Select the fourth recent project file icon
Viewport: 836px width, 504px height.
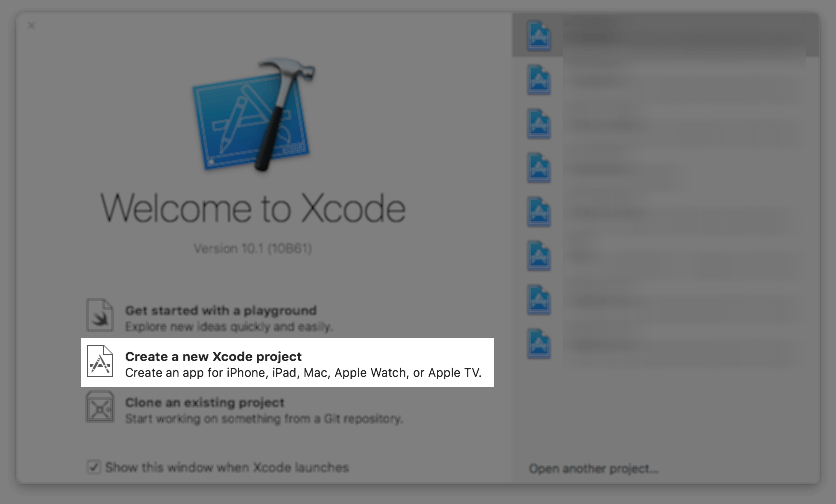point(540,168)
